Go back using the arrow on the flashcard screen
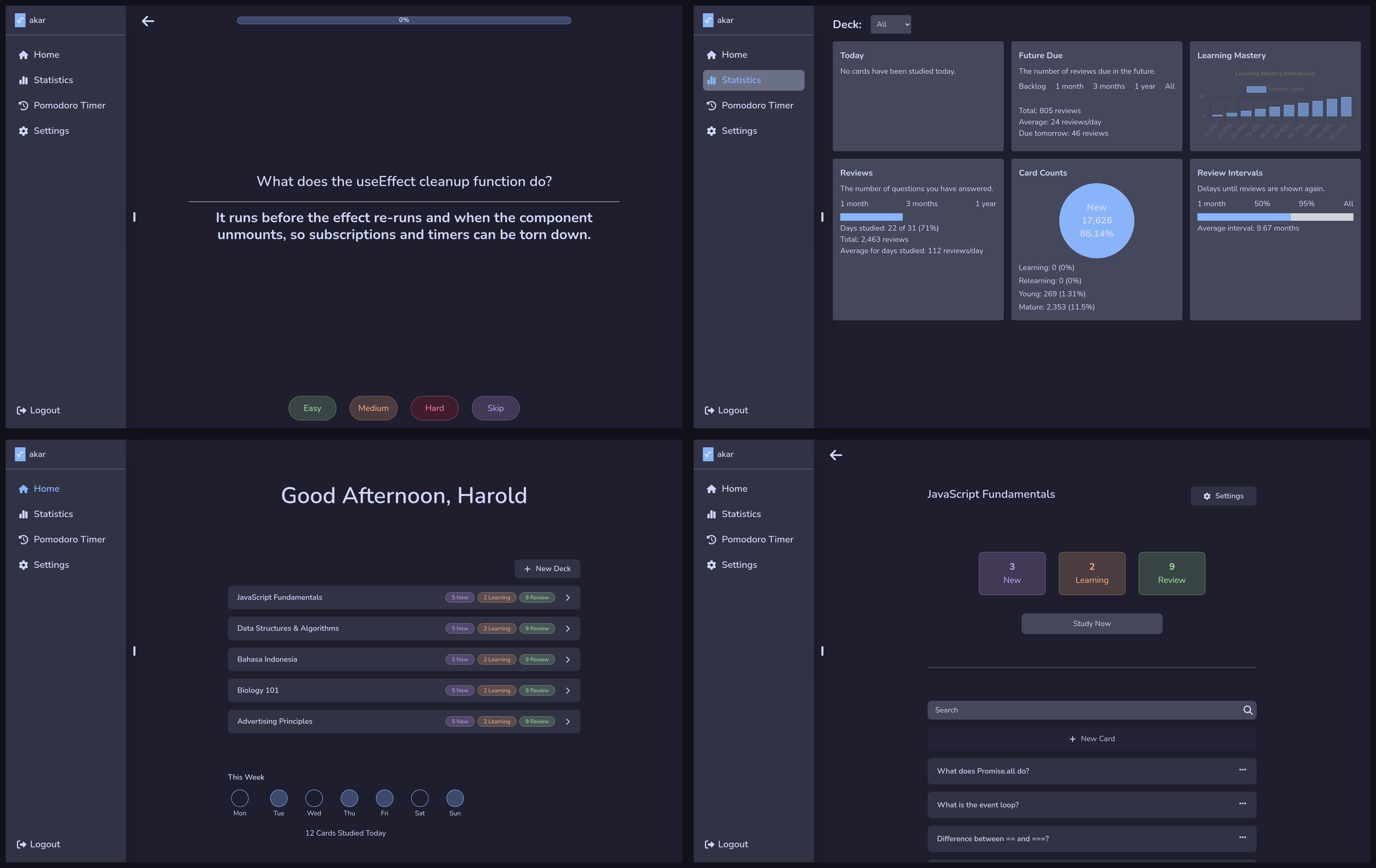The height and width of the screenshot is (868, 1376). click(x=148, y=21)
